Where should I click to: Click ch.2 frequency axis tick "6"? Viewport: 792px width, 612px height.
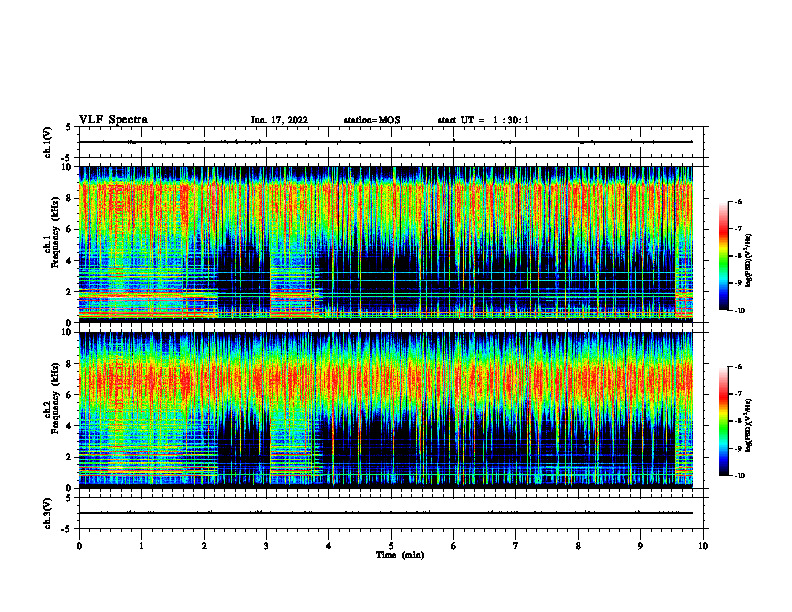click(x=70, y=395)
